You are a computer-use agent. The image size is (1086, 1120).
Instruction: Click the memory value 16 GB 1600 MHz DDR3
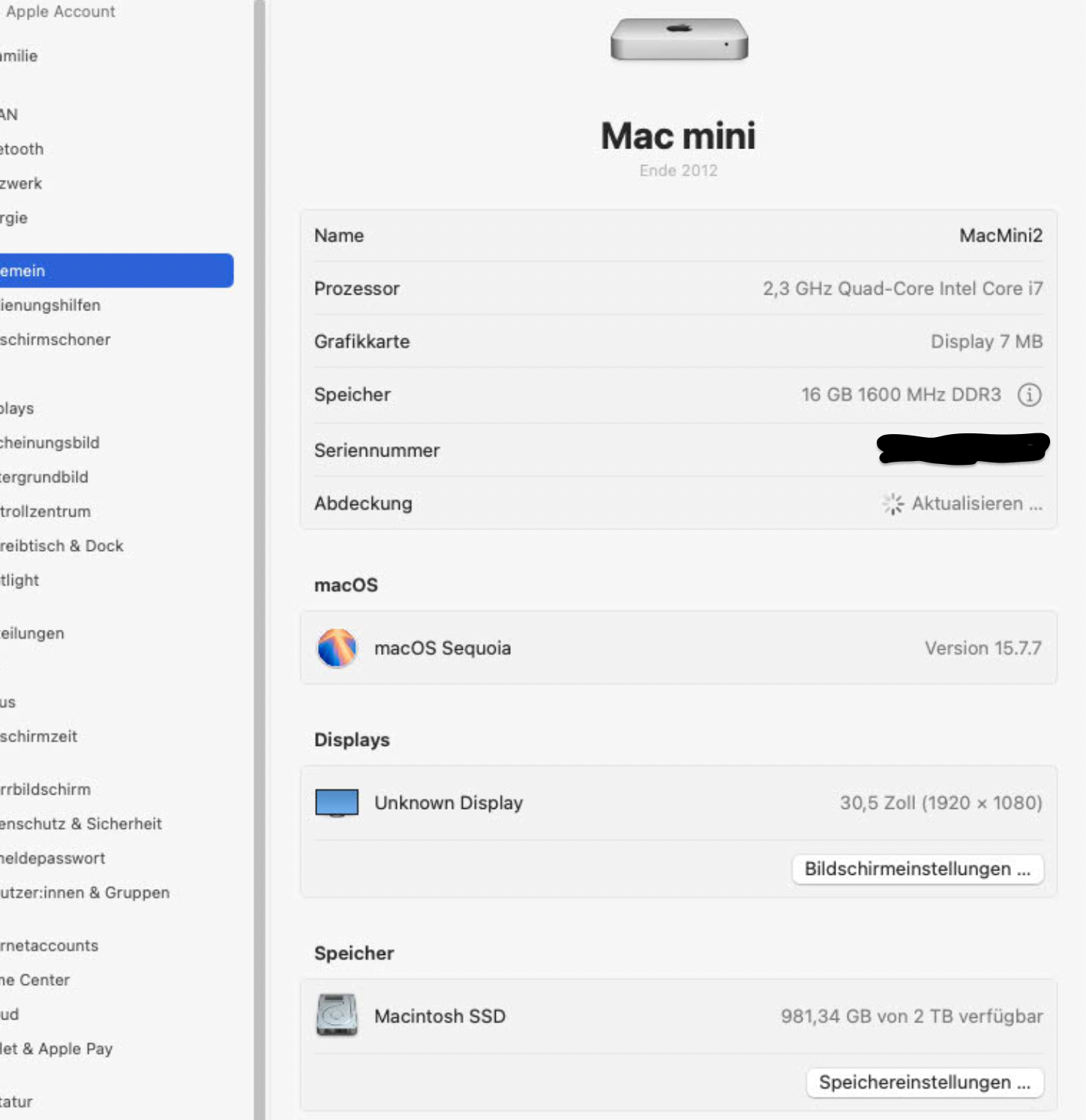tap(901, 395)
